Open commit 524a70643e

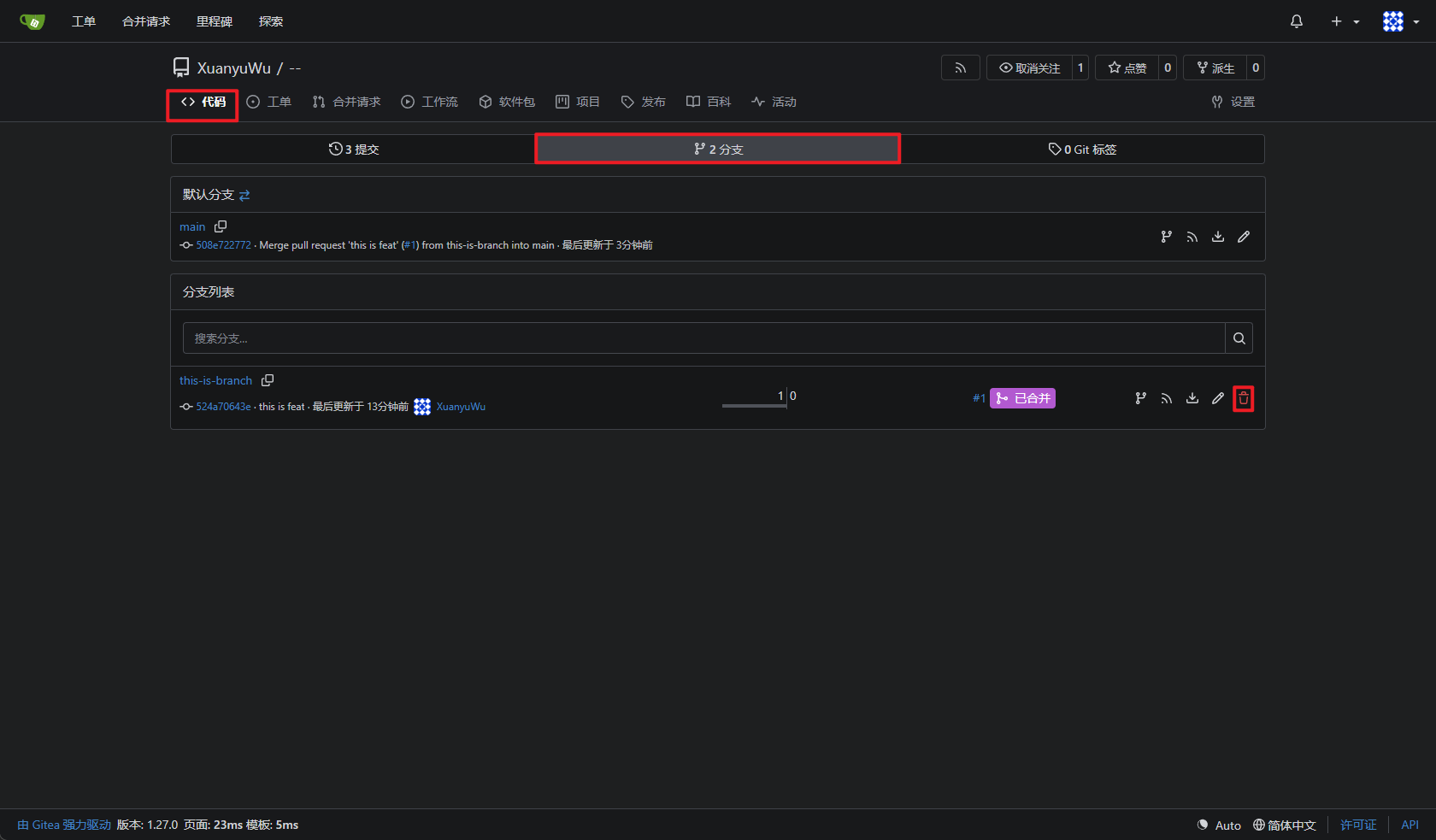tap(223, 407)
